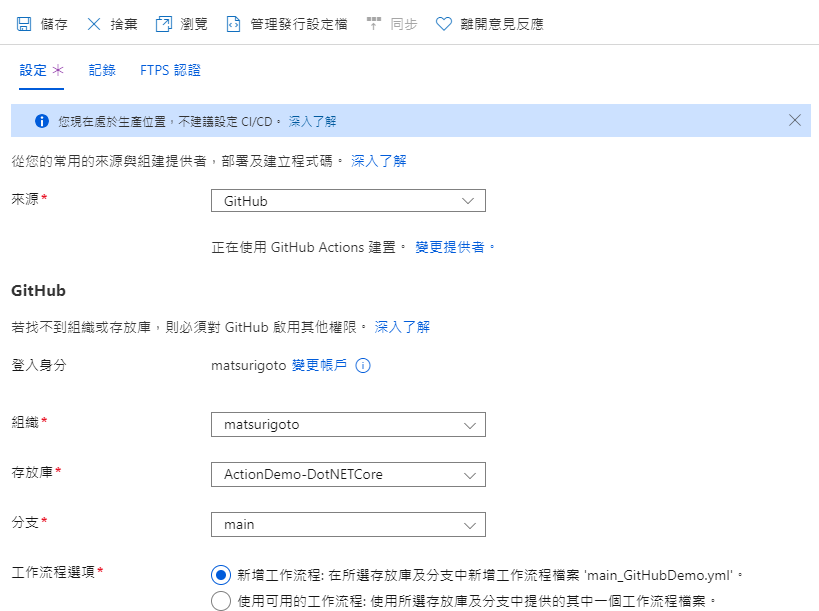Click the 瀏覽 toolbar label
The height and width of the screenshot is (611, 819).
click(194, 24)
